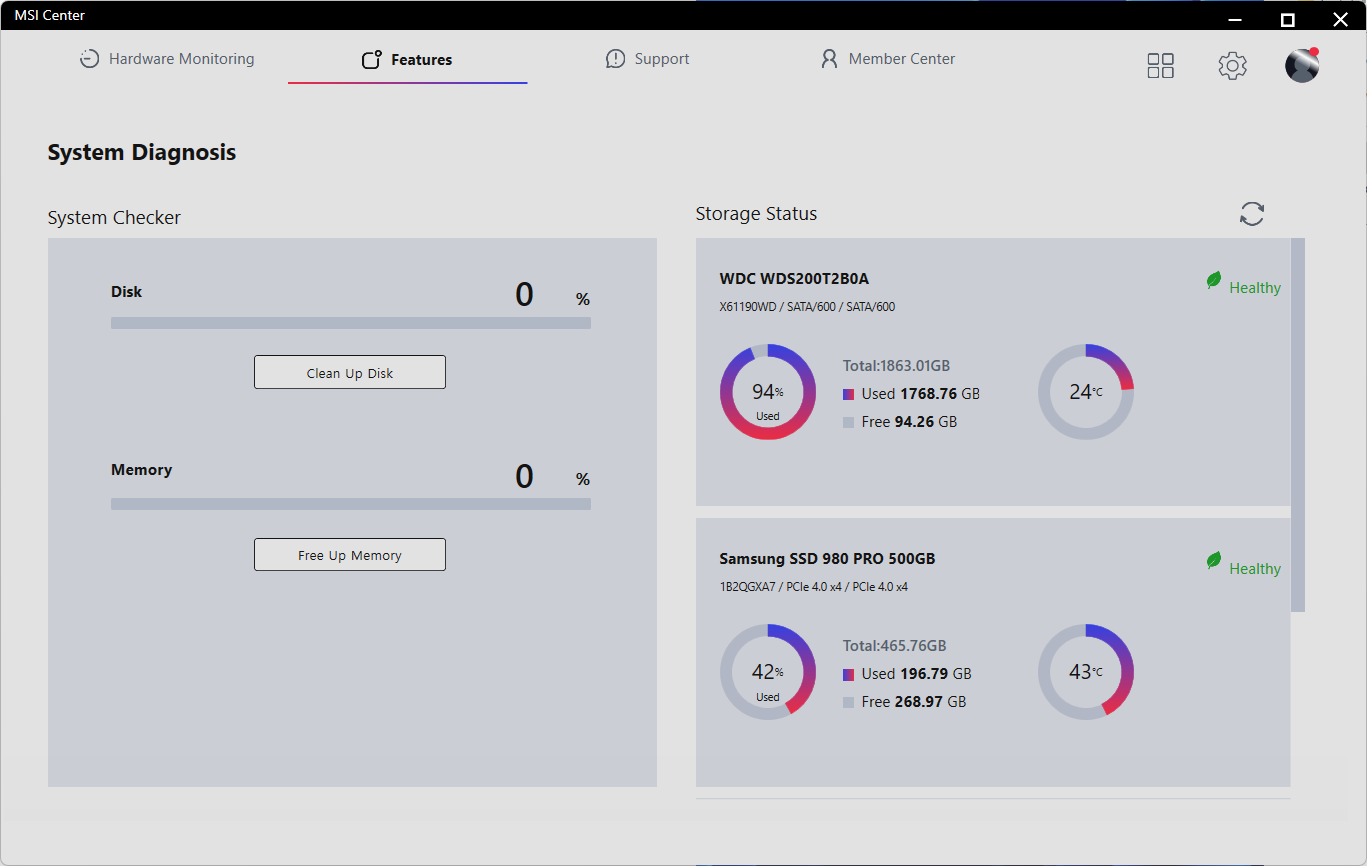Click the X61190WD SATA/600 detail line
1367x866 pixels.
807,307
